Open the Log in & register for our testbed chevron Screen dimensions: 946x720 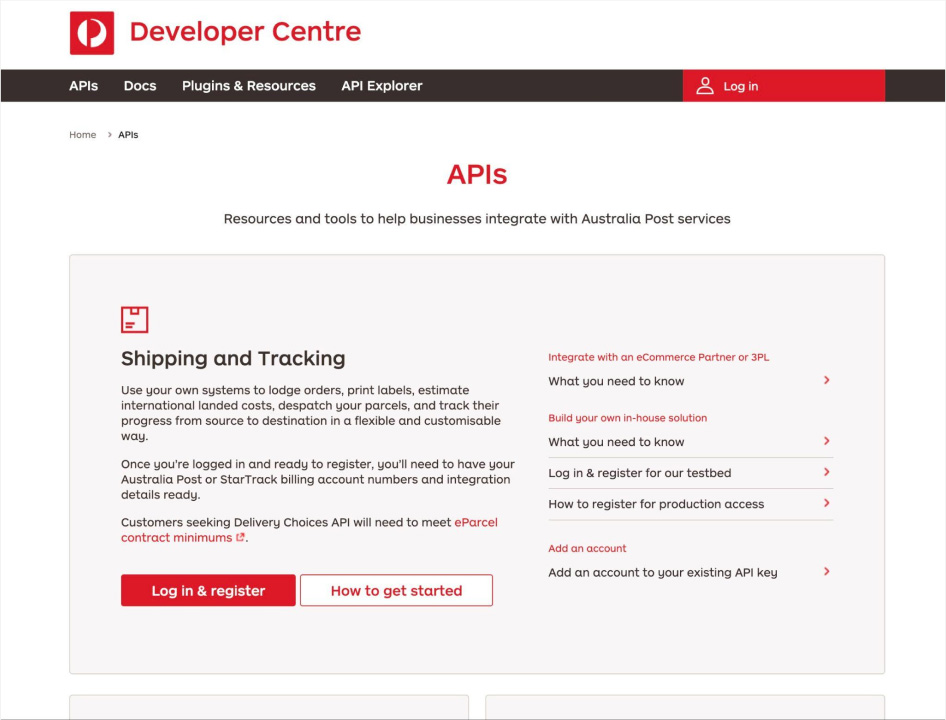827,472
